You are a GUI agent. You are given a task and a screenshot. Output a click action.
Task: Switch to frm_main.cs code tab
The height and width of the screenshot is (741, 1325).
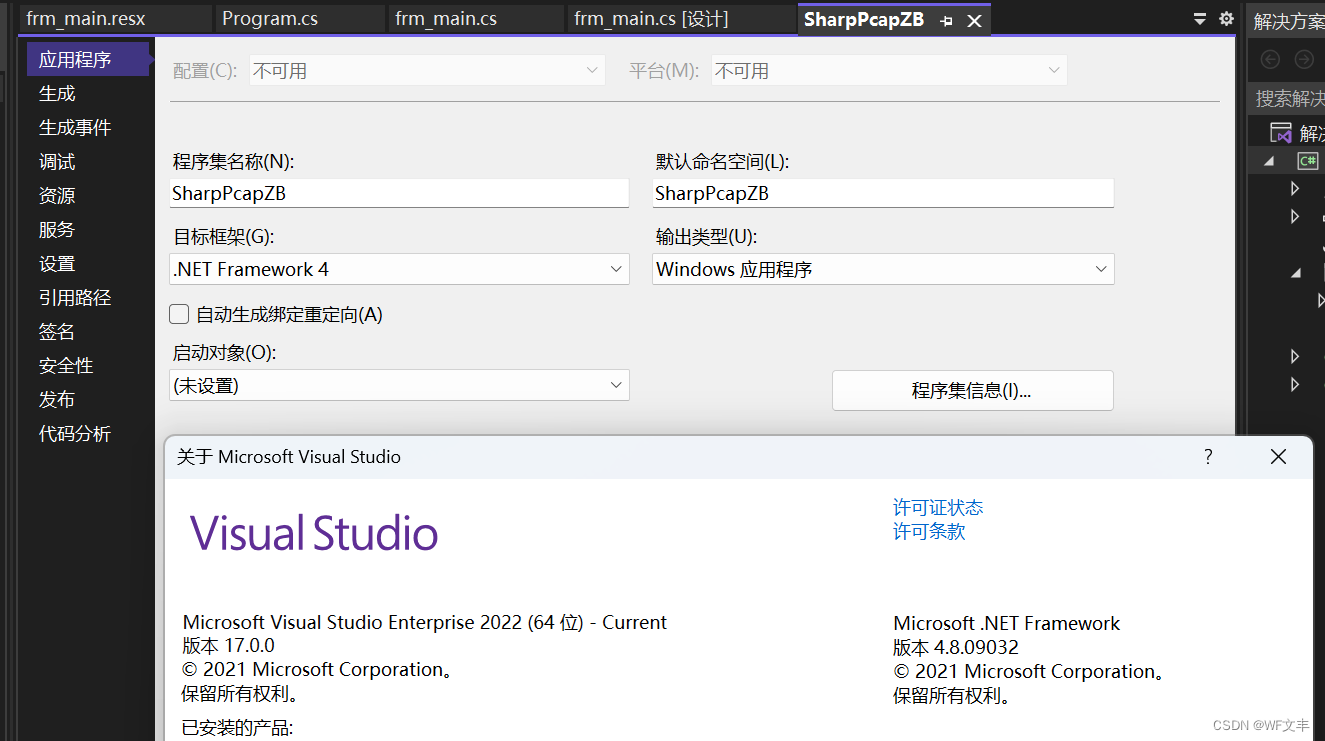(x=476, y=19)
